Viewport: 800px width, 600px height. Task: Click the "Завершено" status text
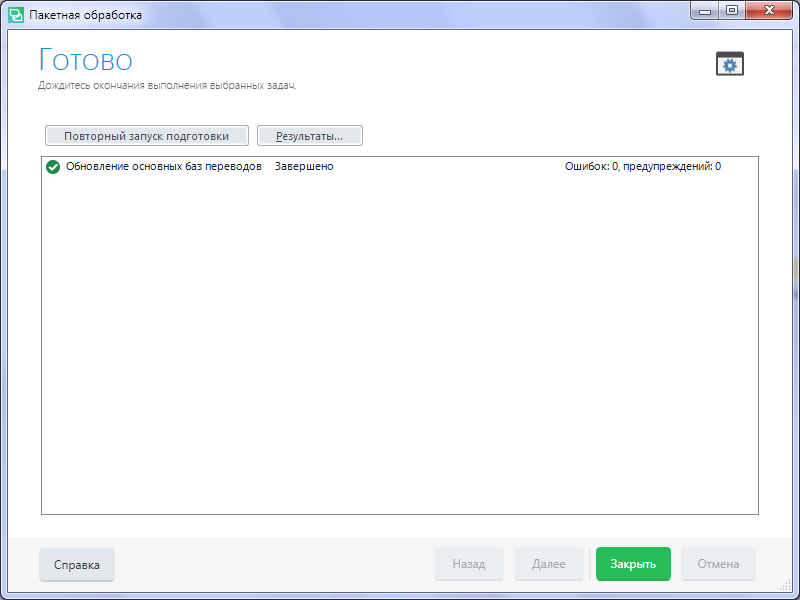tap(304, 167)
